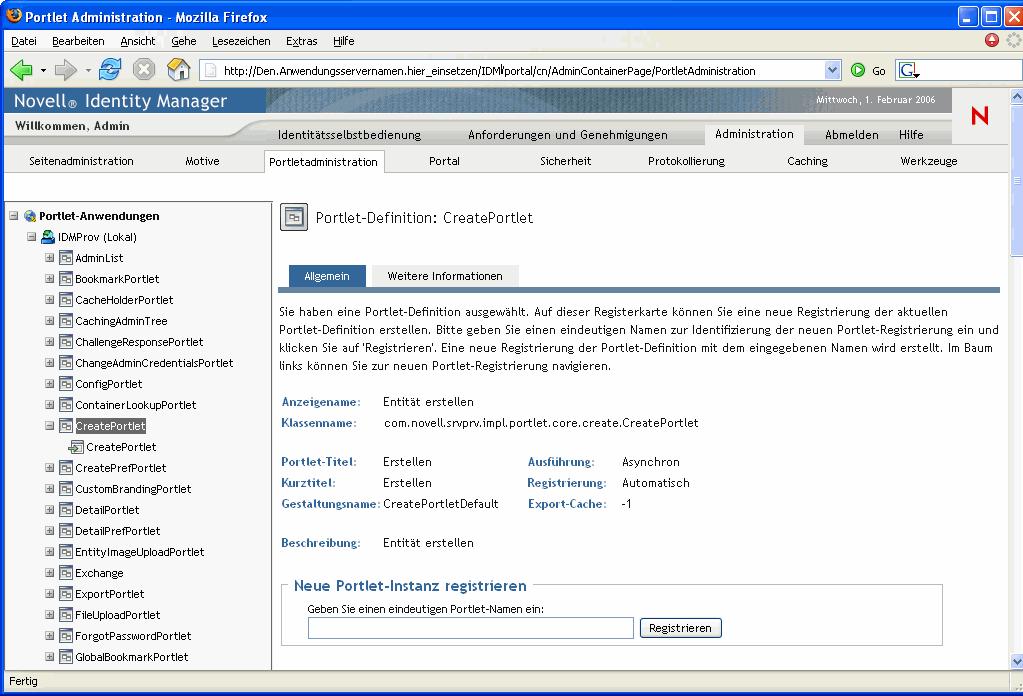Open the Sicherheit tab
The width and height of the screenshot is (1023, 696).
[x=565, y=161]
